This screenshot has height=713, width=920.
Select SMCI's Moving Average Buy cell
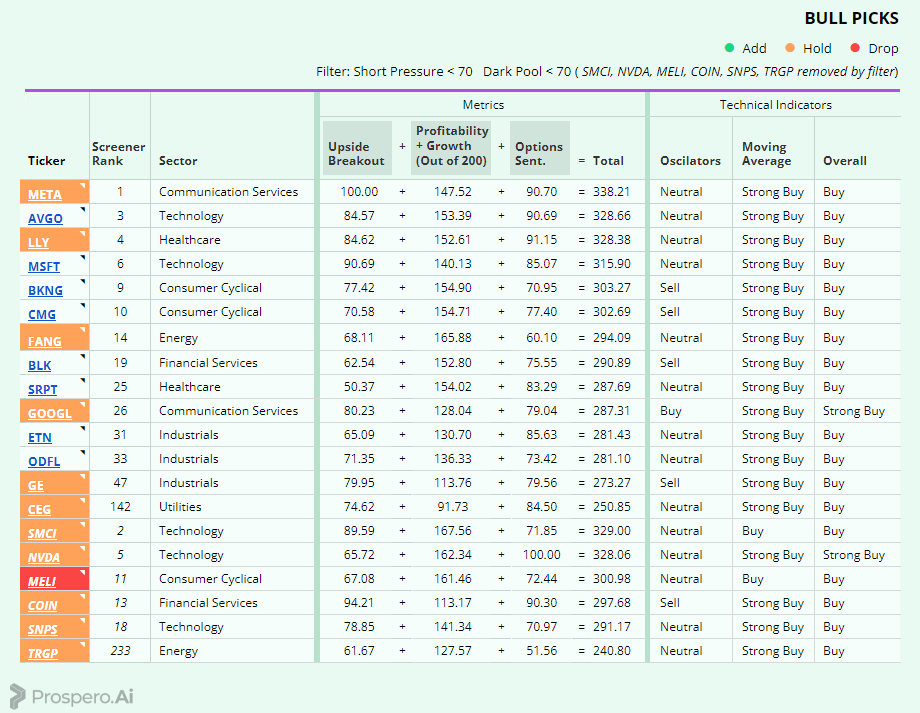[x=753, y=530]
